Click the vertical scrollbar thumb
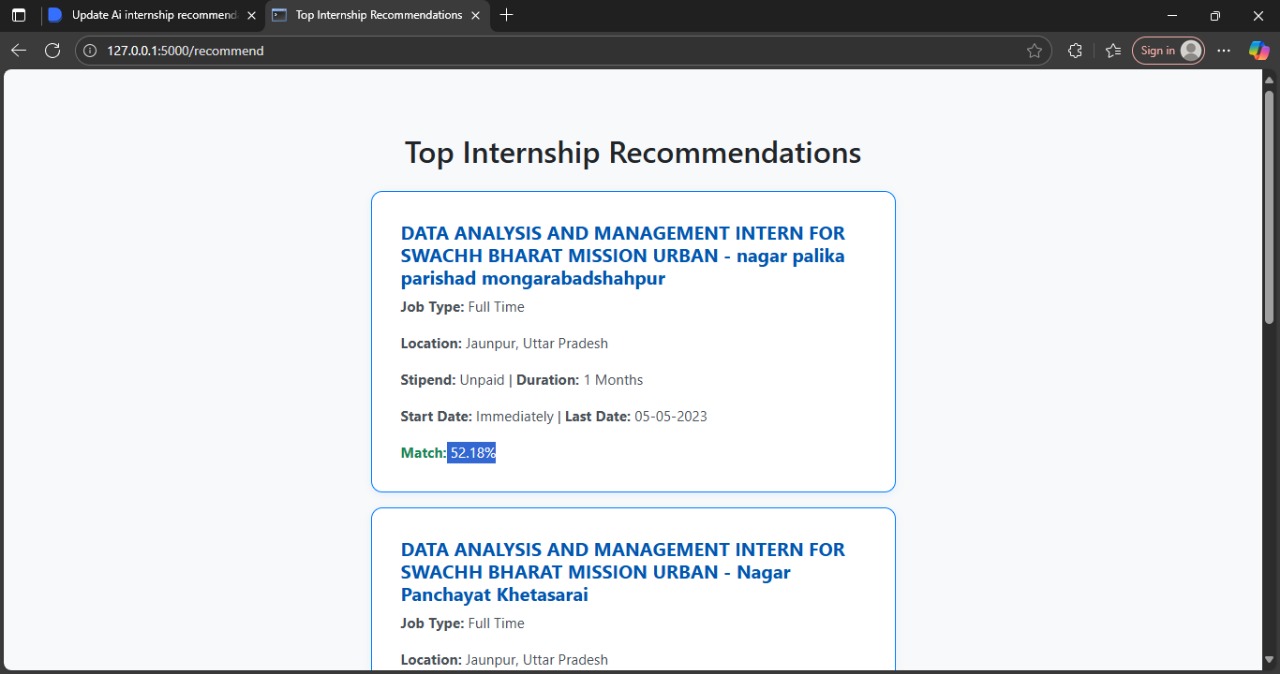Viewport: 1280px width, 674px height. 1270,206
